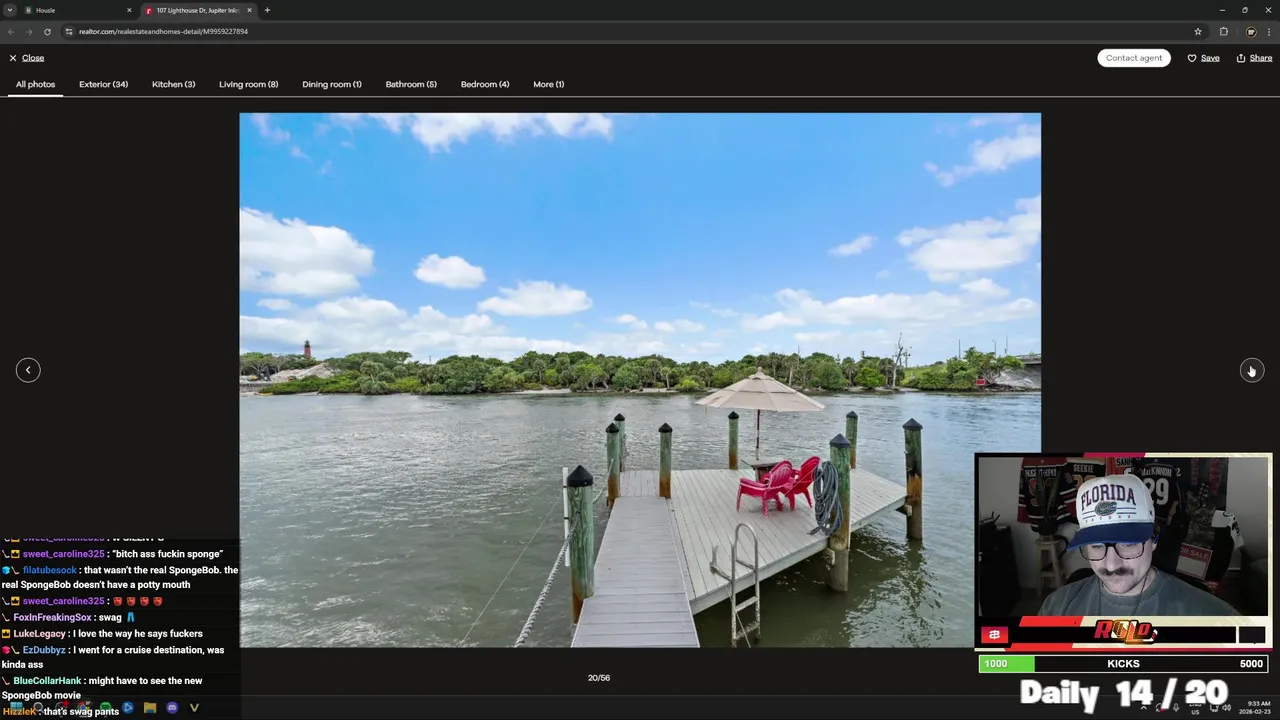The image size is (1280, 720).
Task: Click the 20/56 photo counter
Action: (x=598, y=678)
